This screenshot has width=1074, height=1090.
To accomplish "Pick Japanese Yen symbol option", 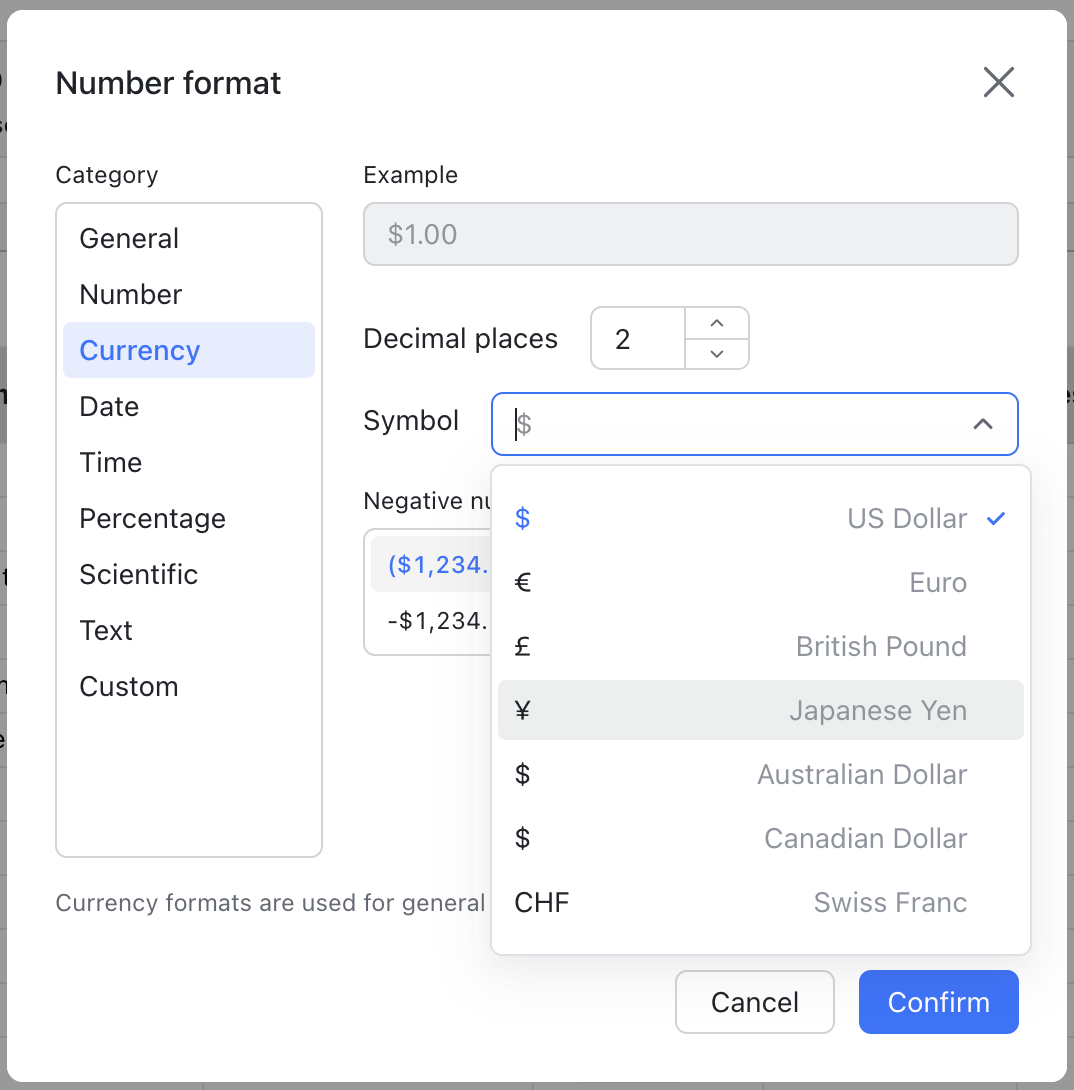I will 760,711.
